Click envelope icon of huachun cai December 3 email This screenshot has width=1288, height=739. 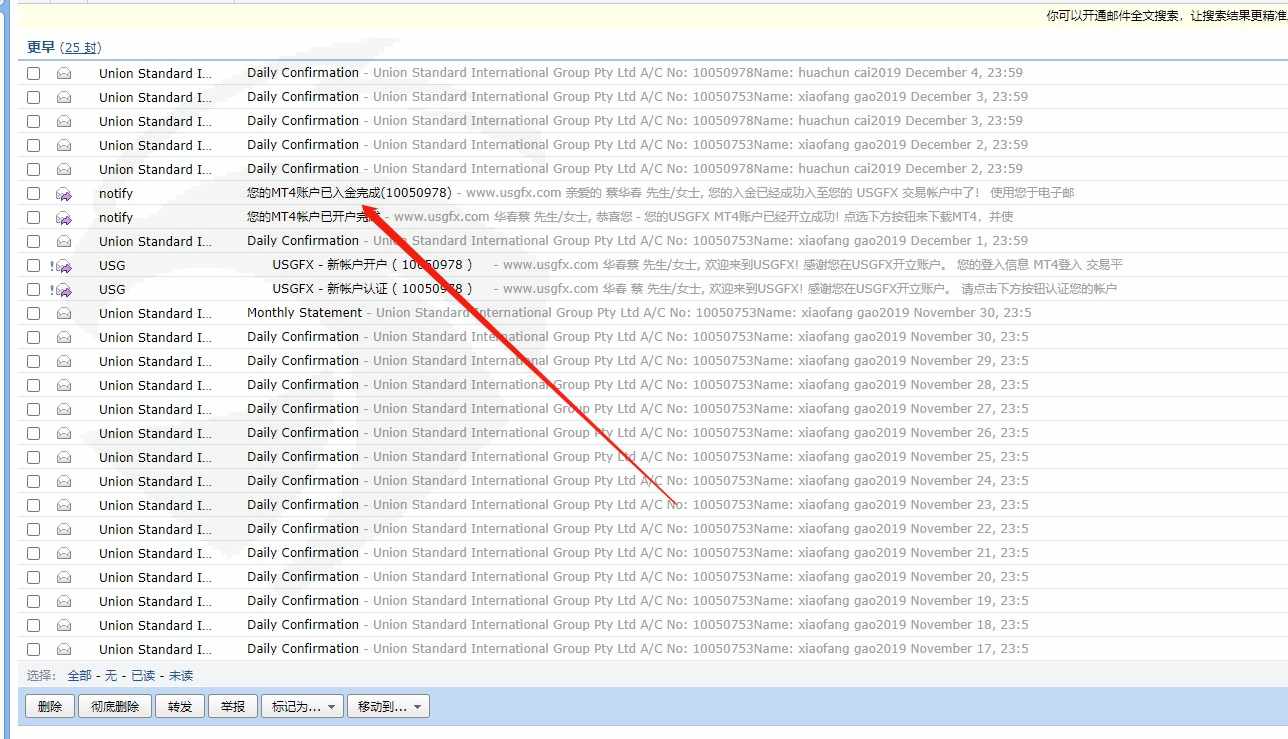[64, 121]
